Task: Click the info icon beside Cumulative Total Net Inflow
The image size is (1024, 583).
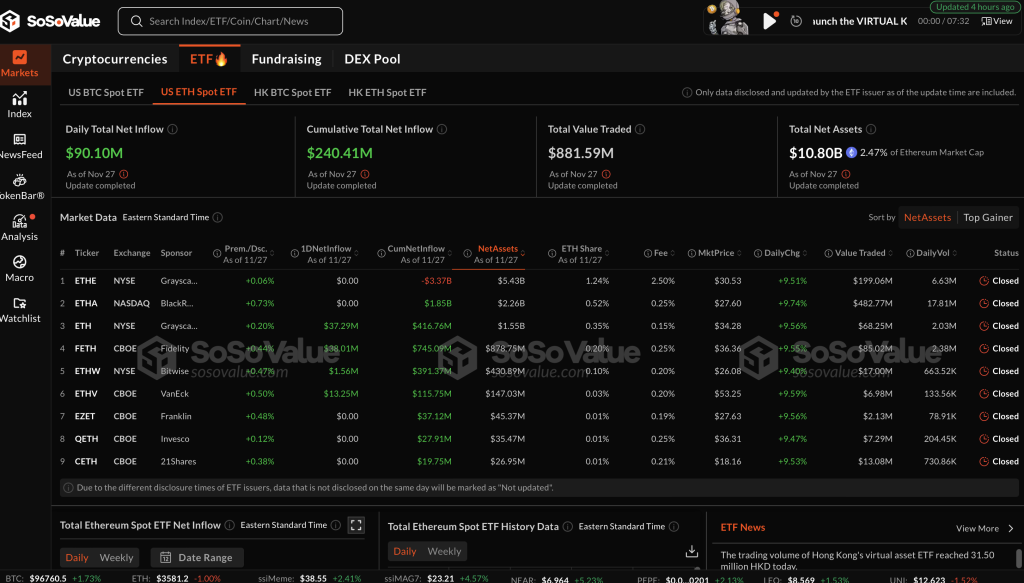Action: [442, 129]
